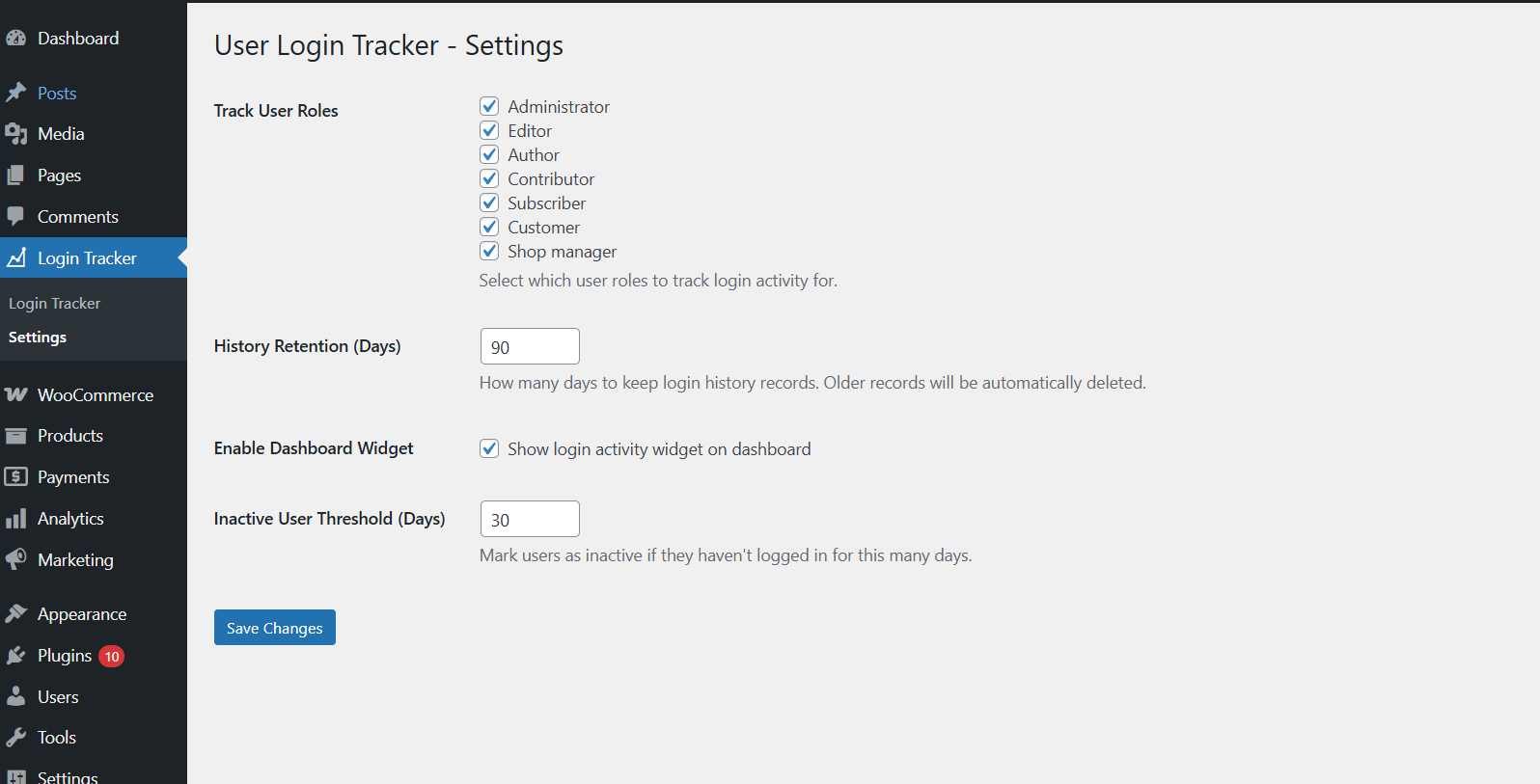Viewport: 1540px width, 784px height.
Task: Uncheck Show login activity widget on dashboard
Action: (x=489, y=448)
